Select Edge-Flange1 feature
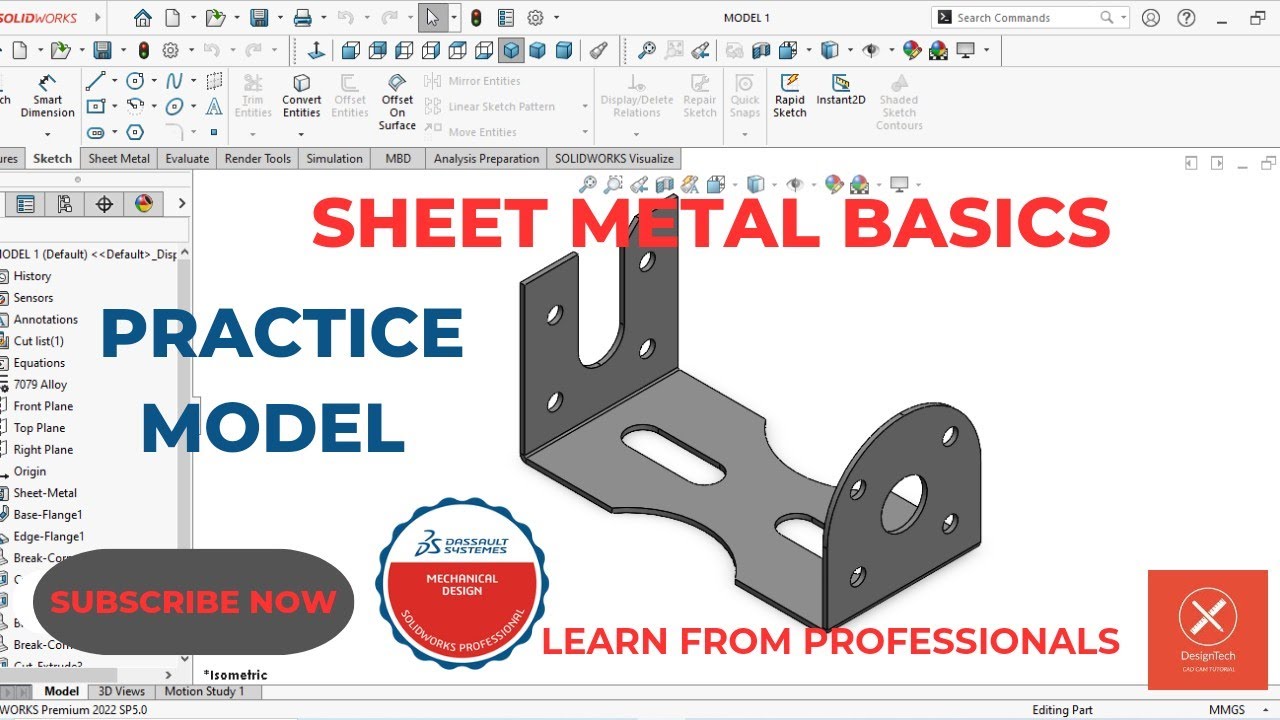This screenshot has height=720, width=1280. [x=49, y=537]
